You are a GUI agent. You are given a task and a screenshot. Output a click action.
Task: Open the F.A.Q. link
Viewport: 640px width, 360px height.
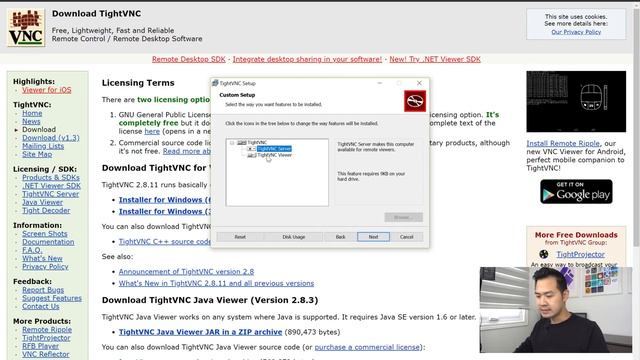tap(32, 250)
